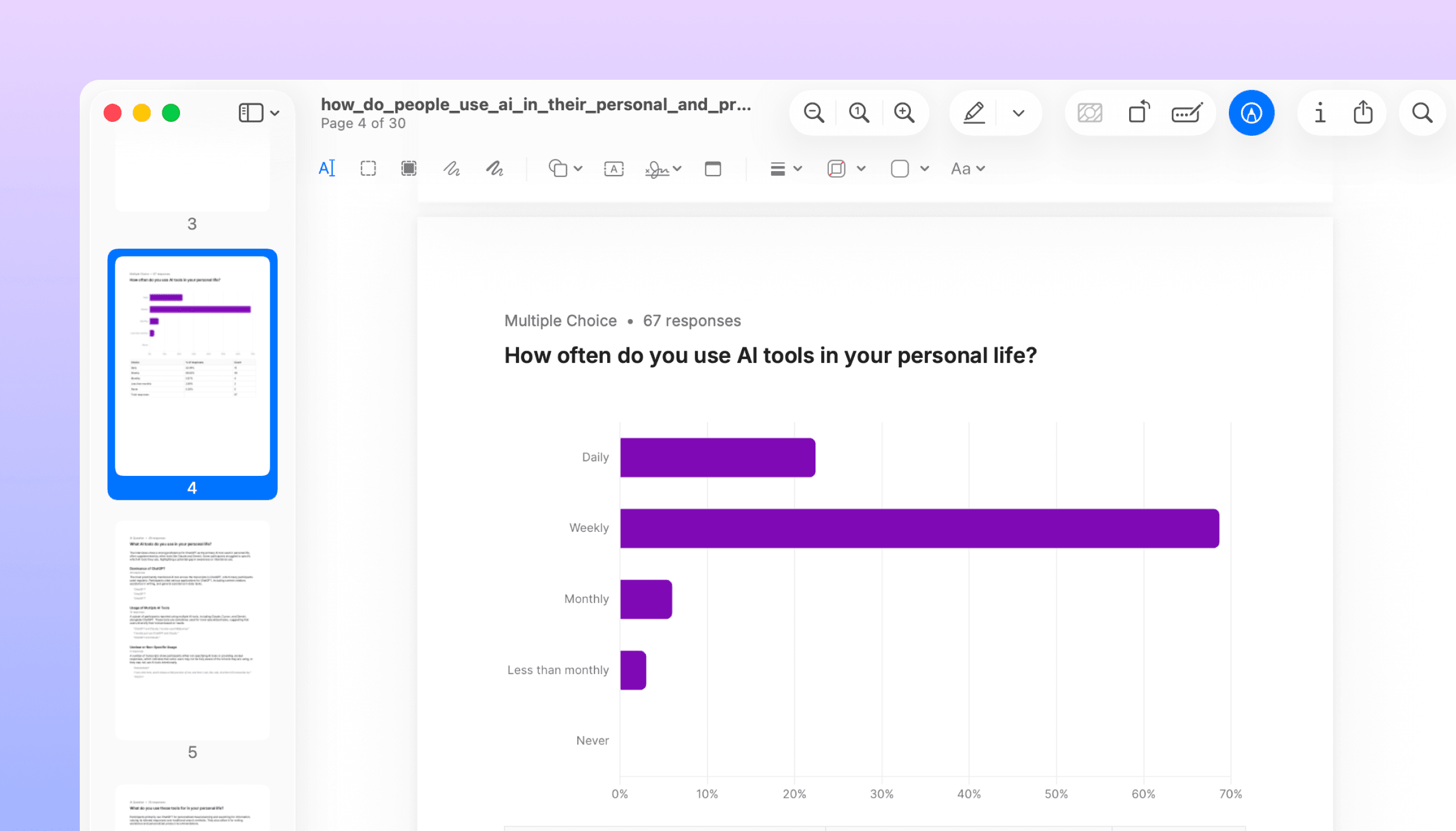
Task: Select the rectangular selection tool
Action: [368, 168]
